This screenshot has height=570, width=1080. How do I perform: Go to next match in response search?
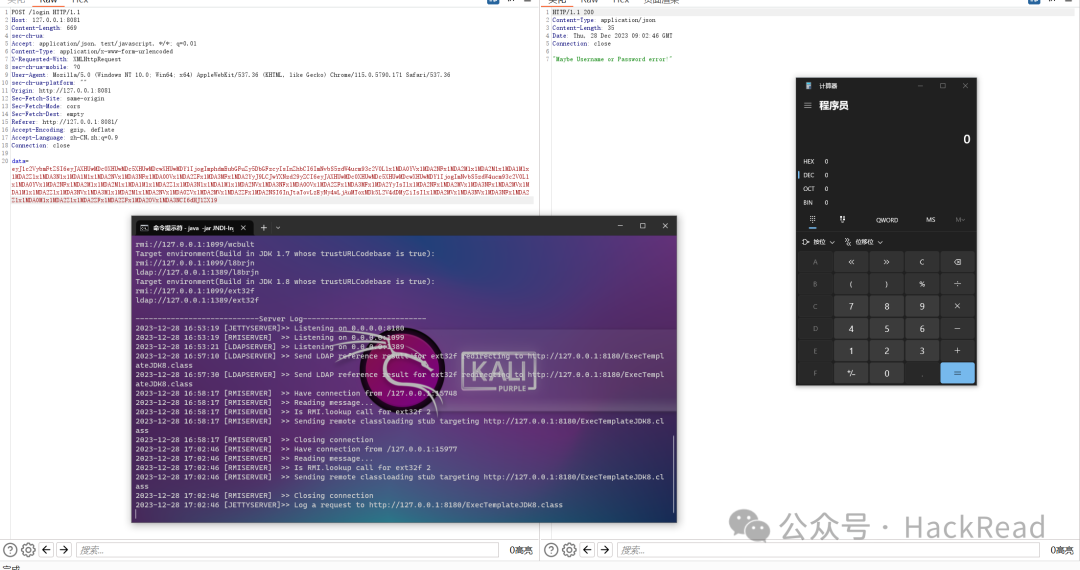(605, 549)
